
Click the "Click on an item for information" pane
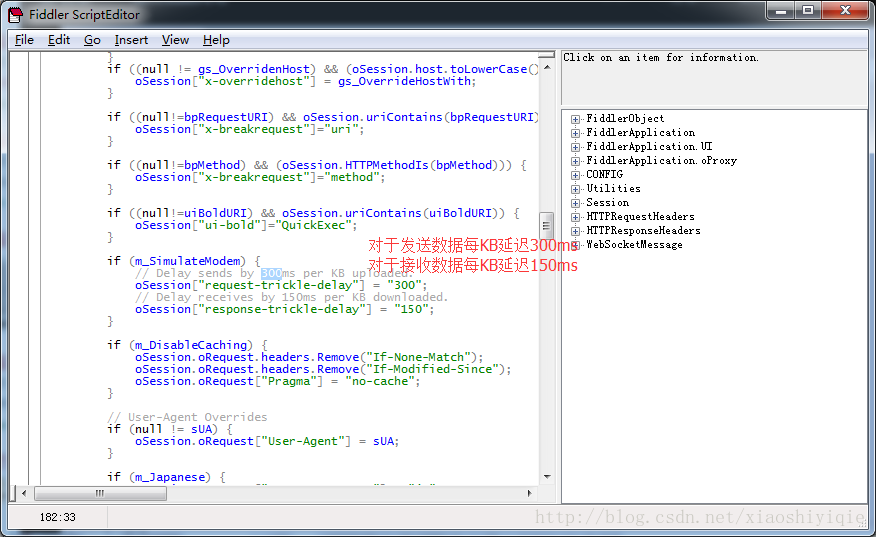(x=714, y=77)
